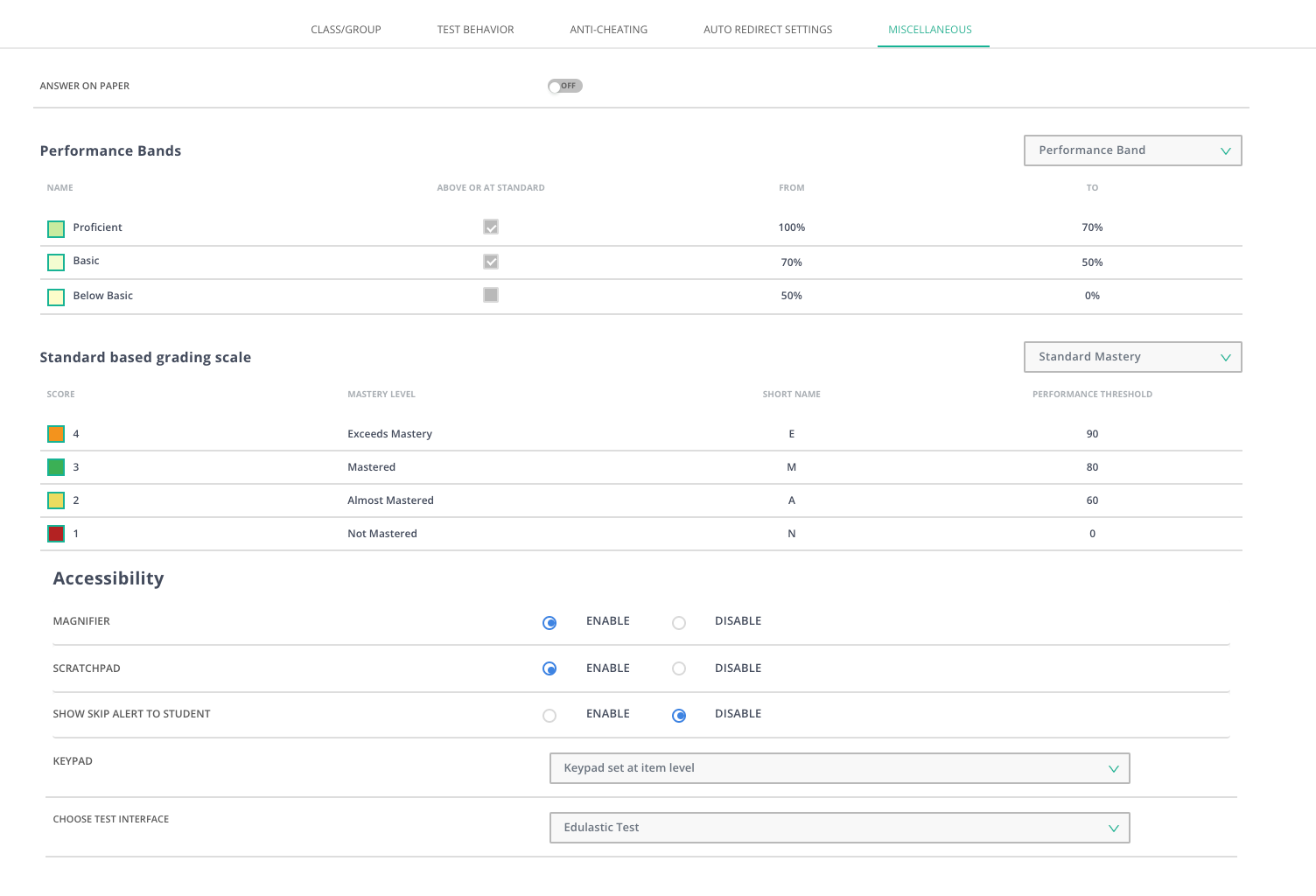Click the Keypad dropdown chevron arrow
1316x896 pixels.
coord(1114,769)
